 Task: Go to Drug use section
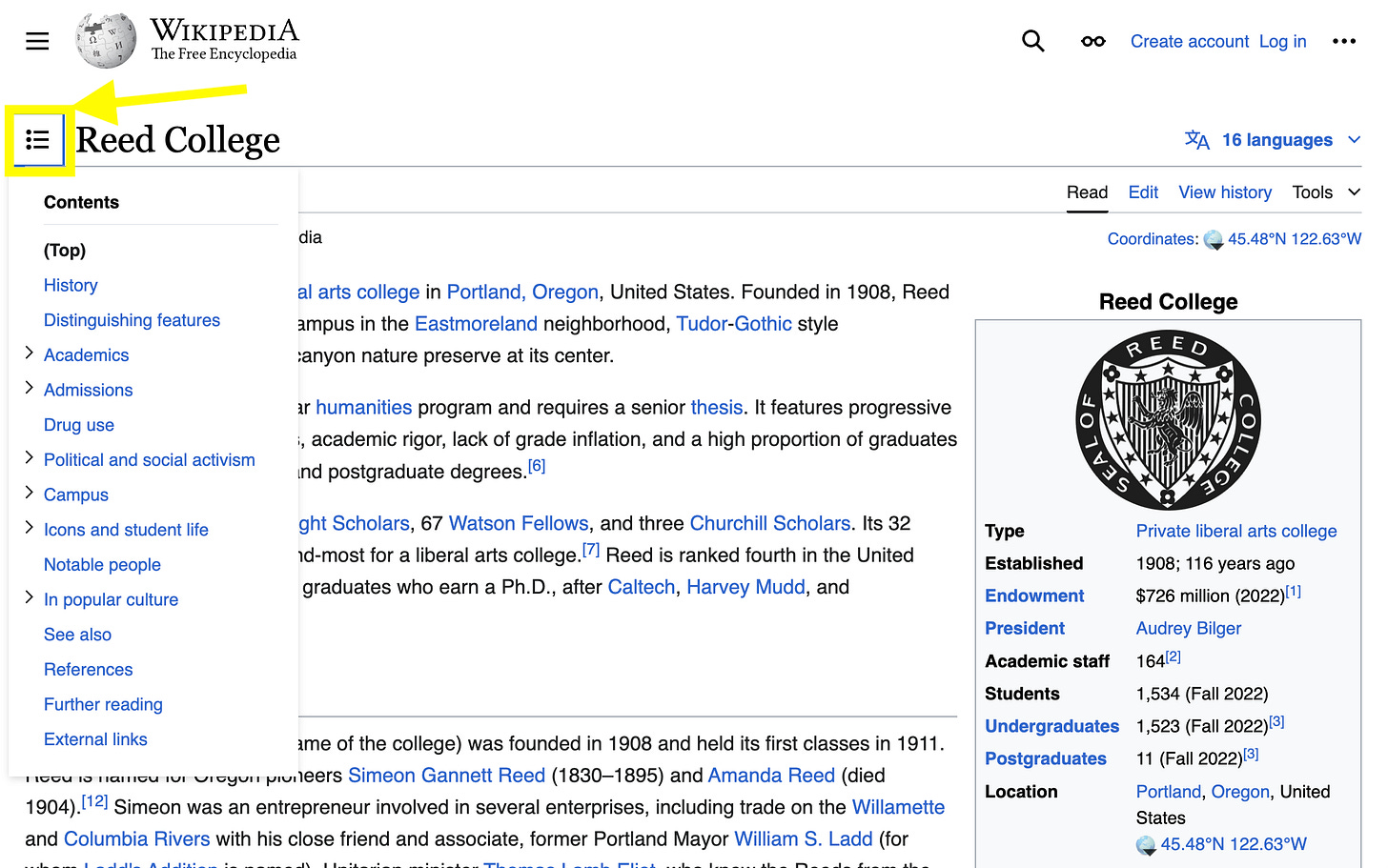coord(79,425)
